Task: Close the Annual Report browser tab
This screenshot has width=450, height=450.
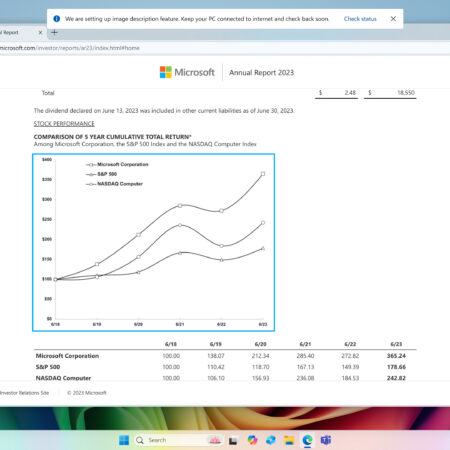Action: click(40, 32)
